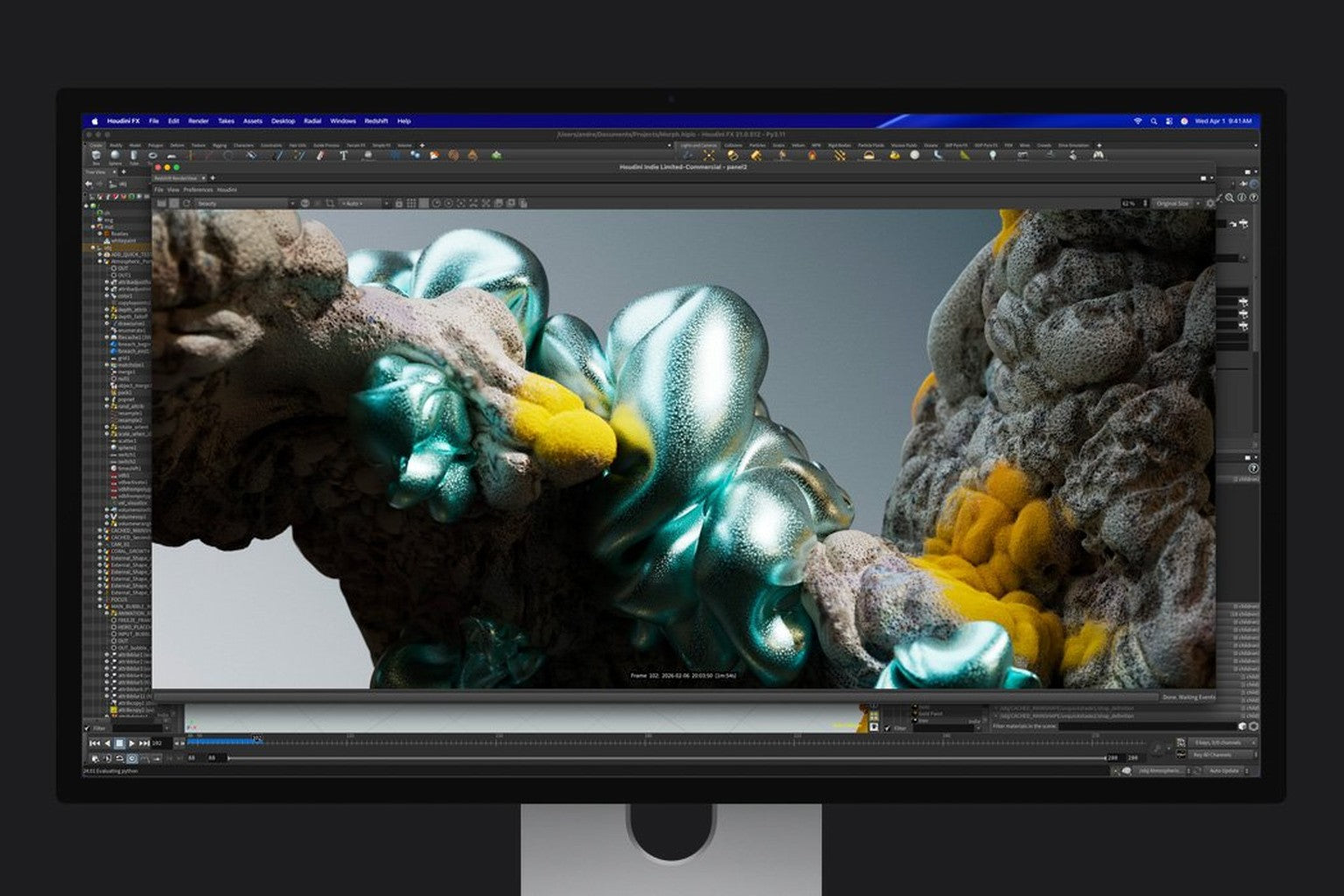Screen dimensions: 1344x896
Task: Select the Tube shelf tool
Action: pyautogui.click(x=134, y=157)
